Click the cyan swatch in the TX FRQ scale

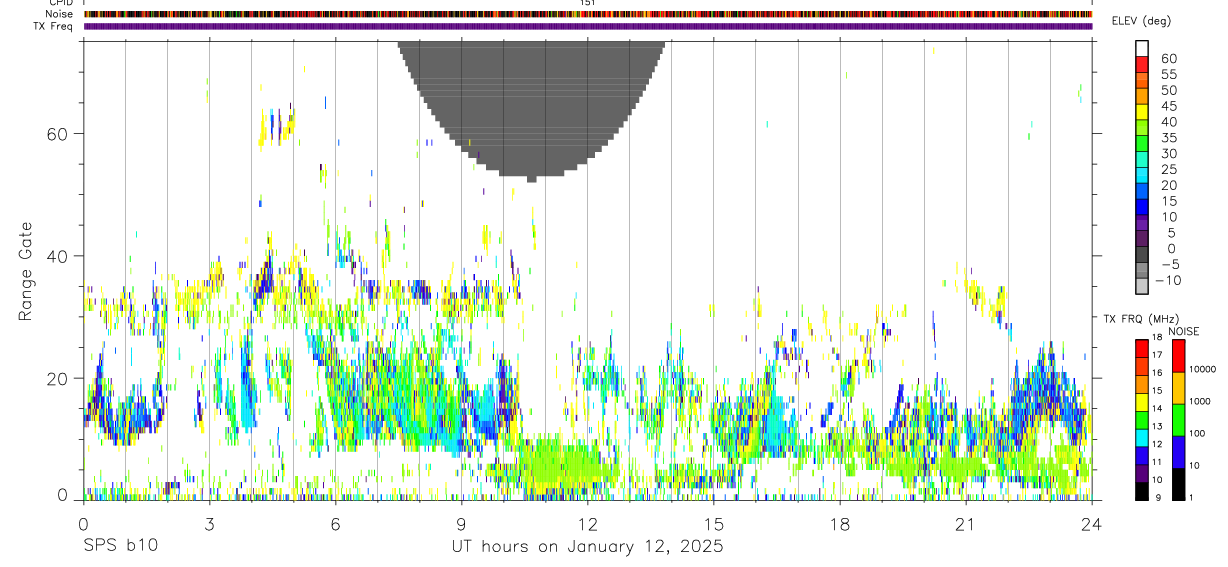[x=1142, y=438]
